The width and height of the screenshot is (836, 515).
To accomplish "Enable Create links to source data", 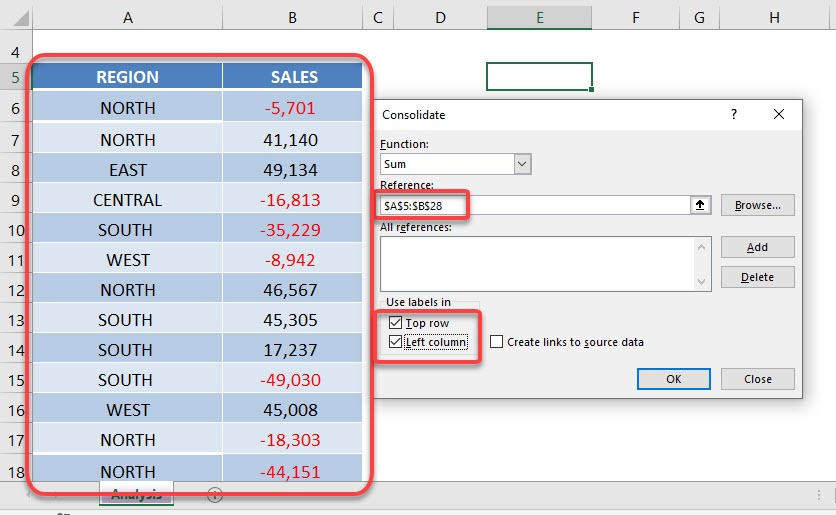I will [x=496, y=342].
